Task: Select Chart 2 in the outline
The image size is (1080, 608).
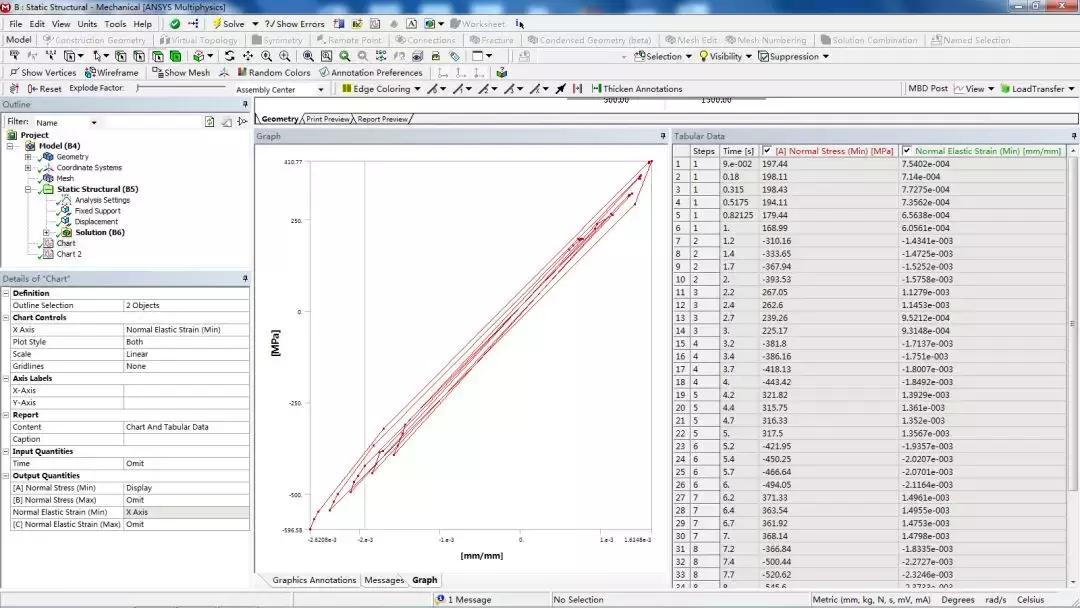Action: [x=69, y=254]
